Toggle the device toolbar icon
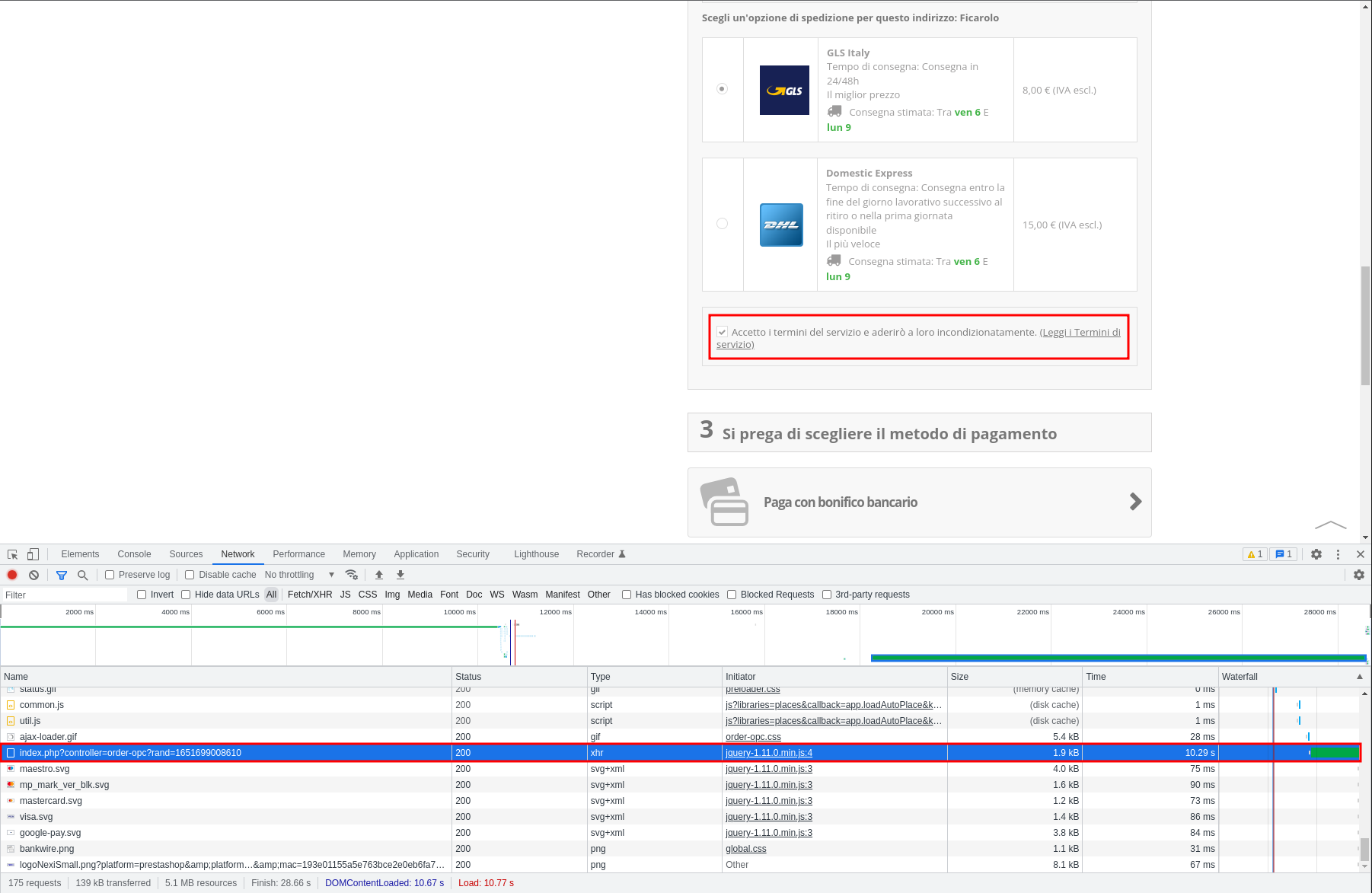1372x893 pixels. (33, 554)
